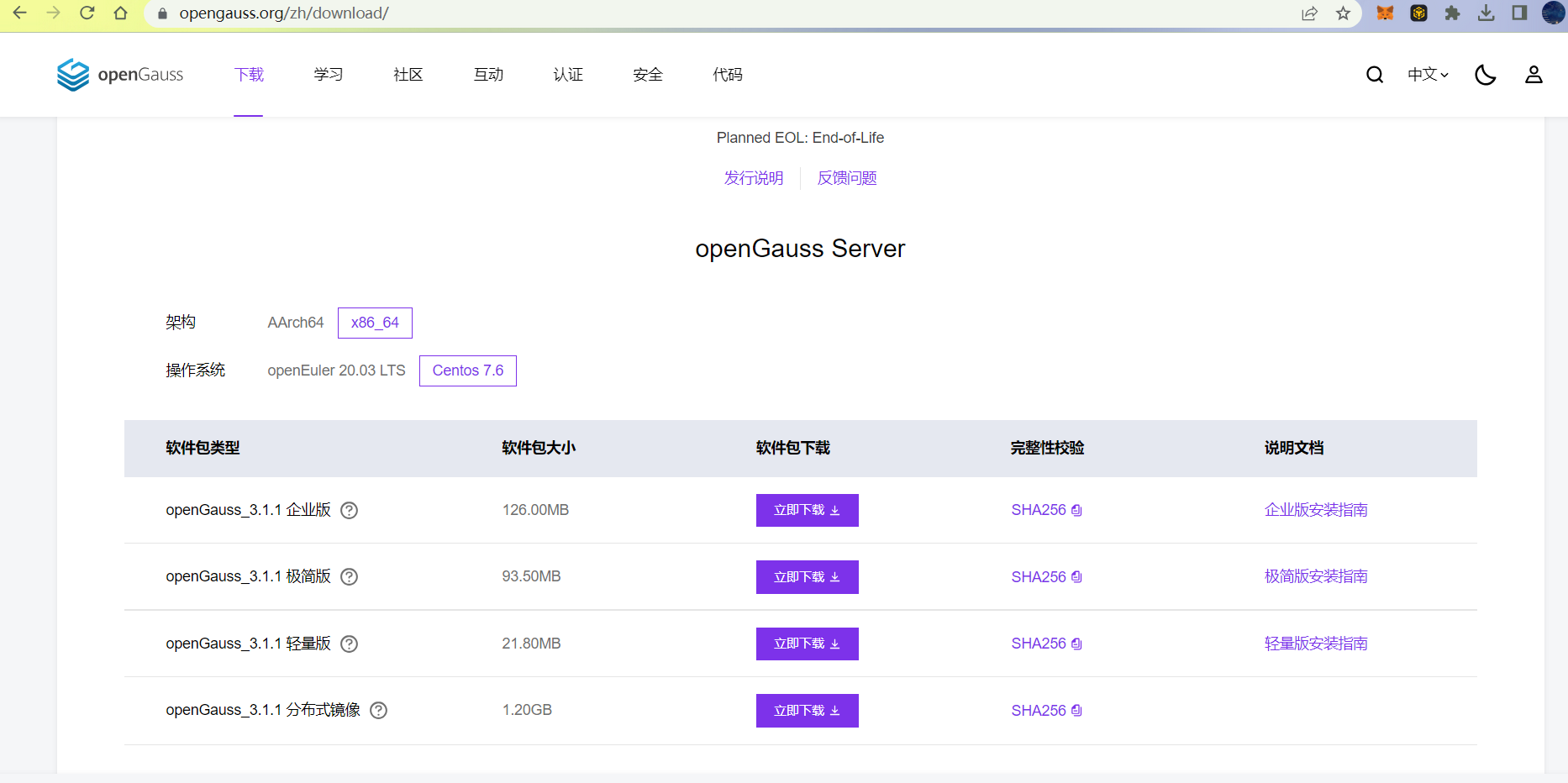Viewport: 1568px width, 783px height.
Task: Click help icon next to 企业版 package
Action: pos(349,510)
